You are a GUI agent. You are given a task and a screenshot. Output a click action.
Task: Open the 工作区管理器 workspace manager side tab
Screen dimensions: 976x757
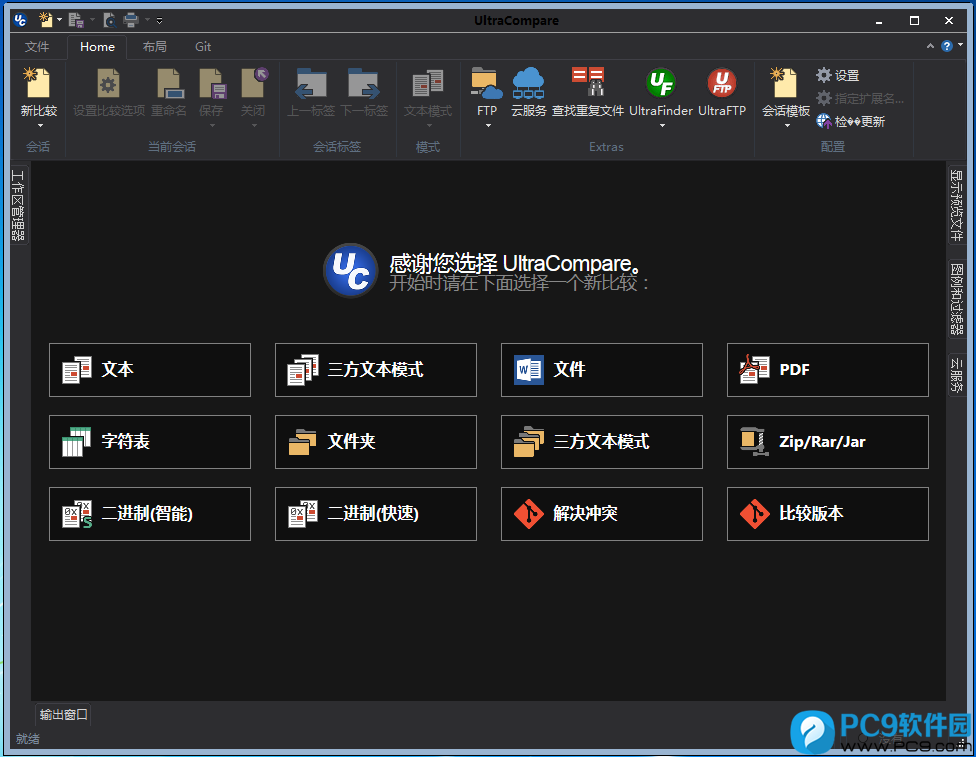(x=18, y=205)
